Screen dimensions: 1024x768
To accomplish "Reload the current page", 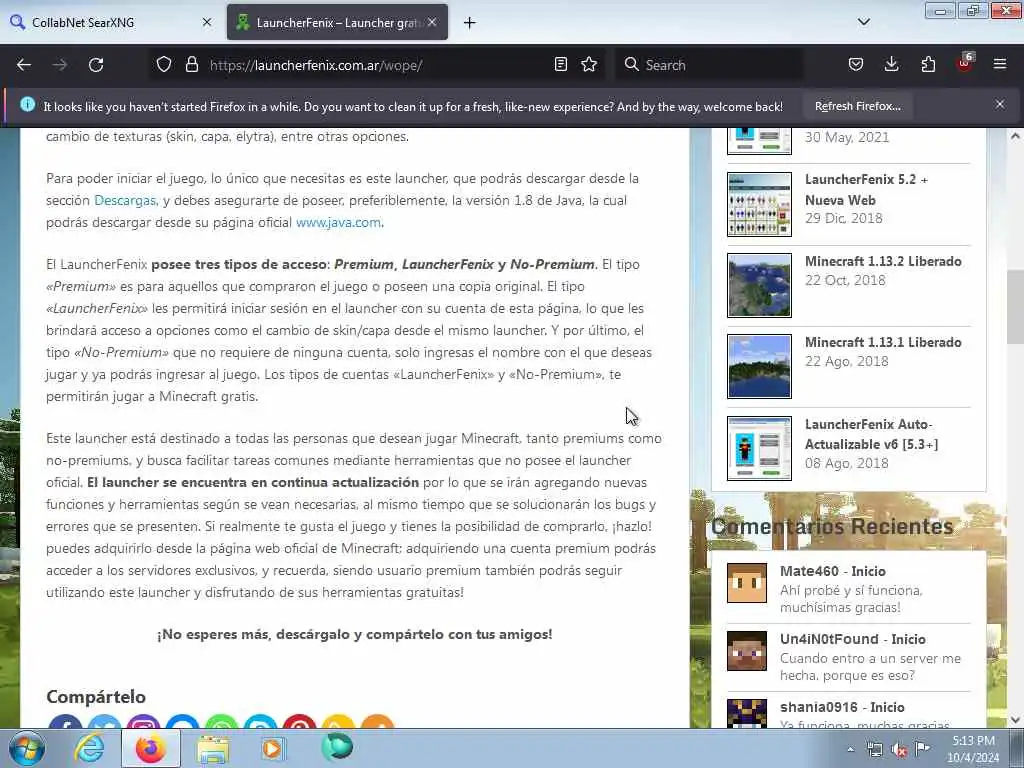I will coord(96,65).
